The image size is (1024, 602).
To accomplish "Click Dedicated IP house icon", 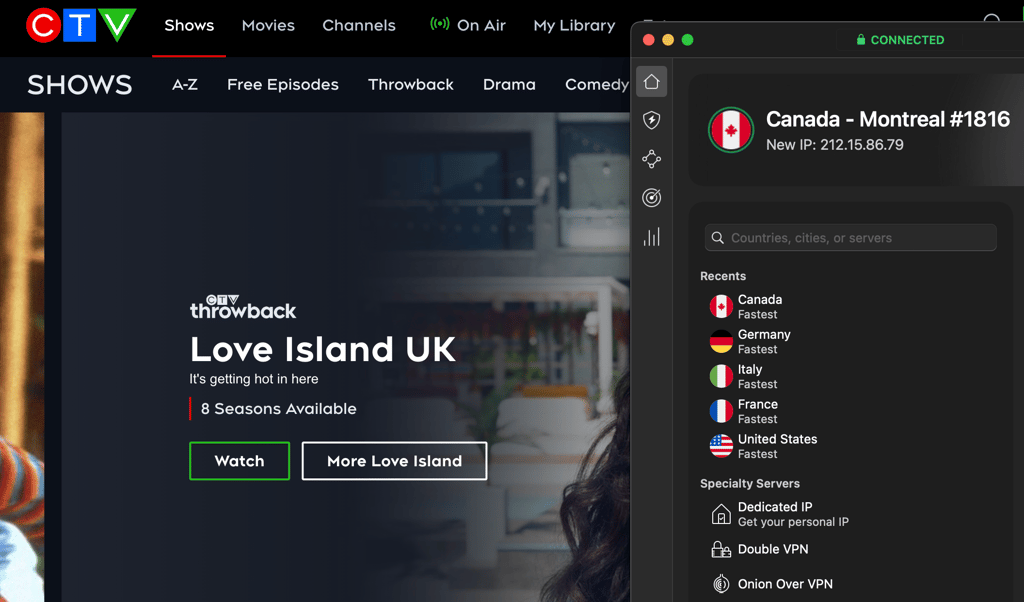I will 721,514.
